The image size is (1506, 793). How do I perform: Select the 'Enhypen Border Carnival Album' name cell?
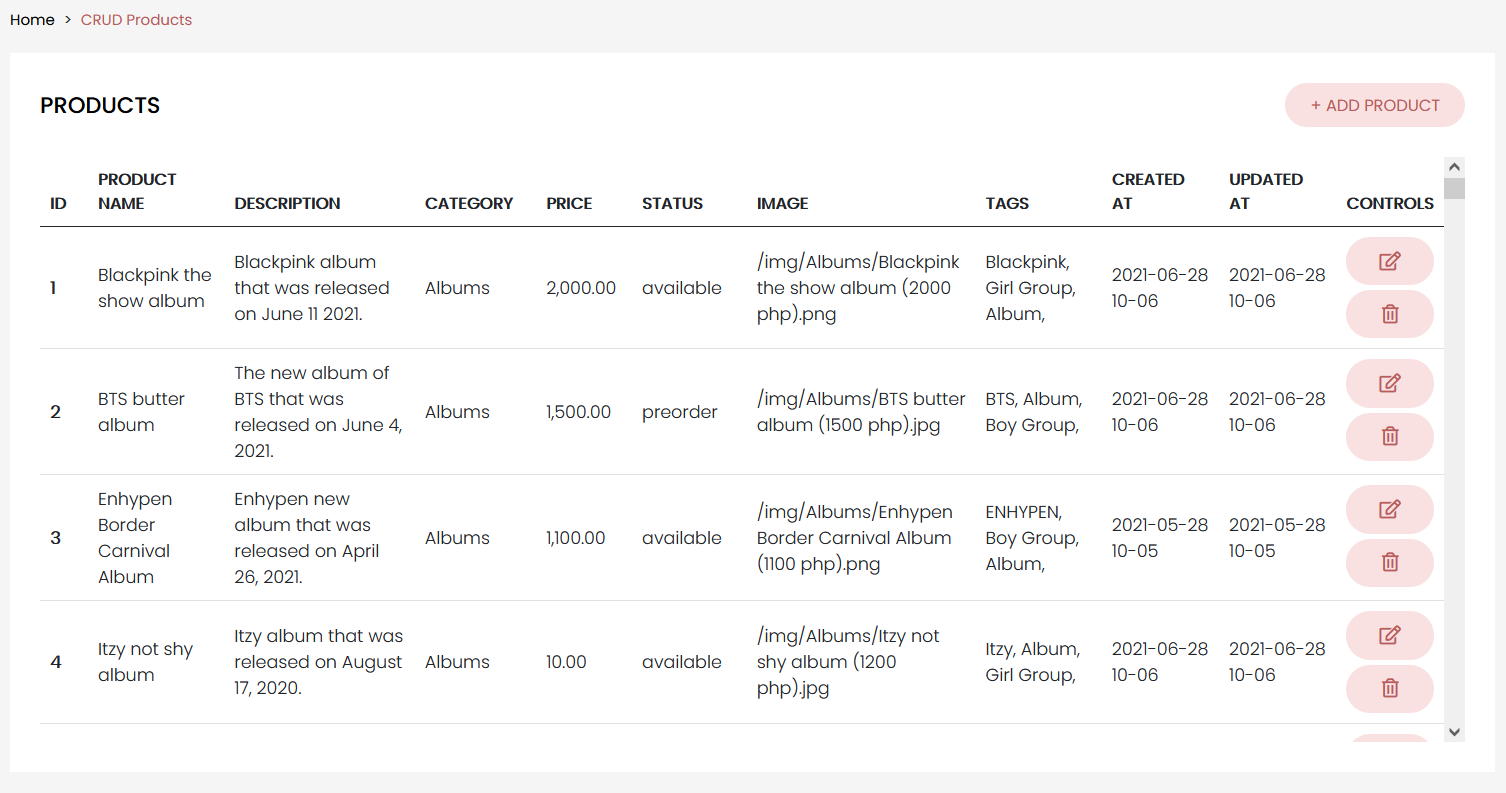coord(135,538)
